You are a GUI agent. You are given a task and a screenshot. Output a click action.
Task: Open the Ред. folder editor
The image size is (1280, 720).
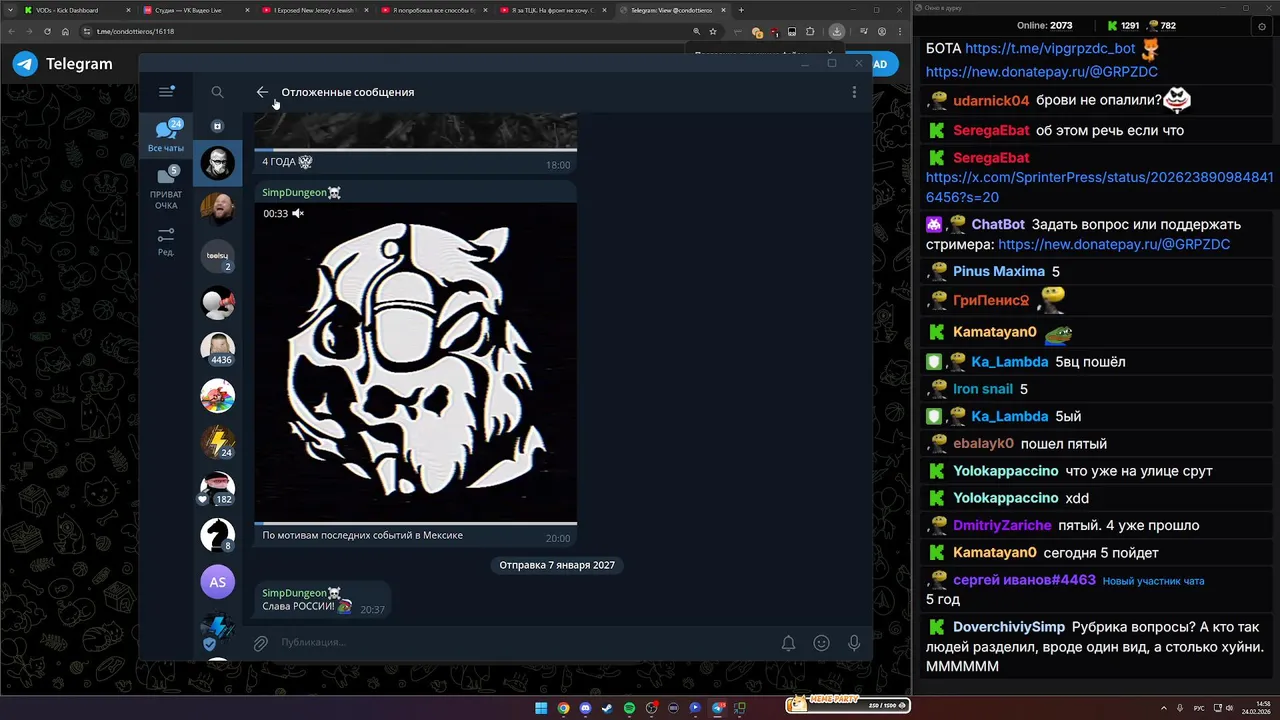166,241
